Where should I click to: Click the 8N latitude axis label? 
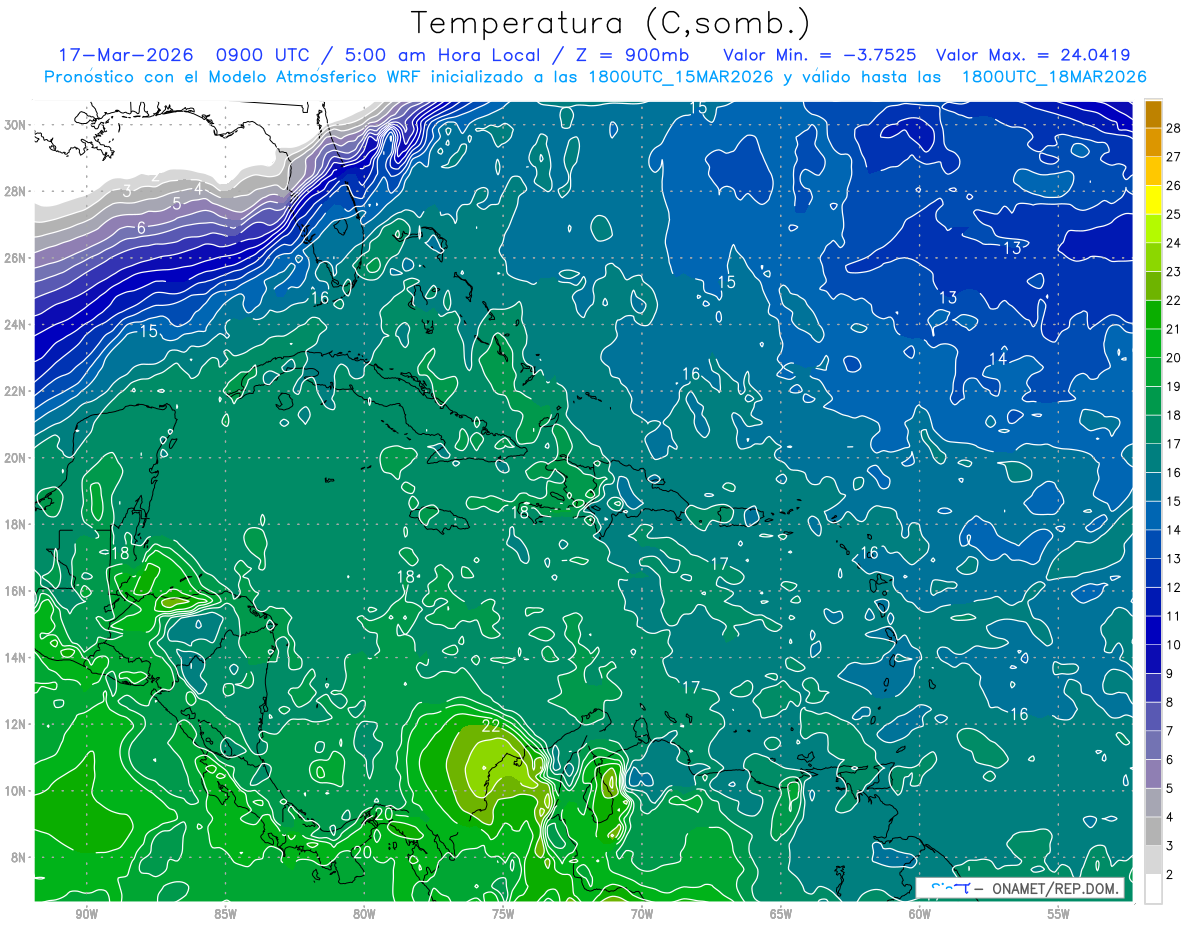[19, 857]
